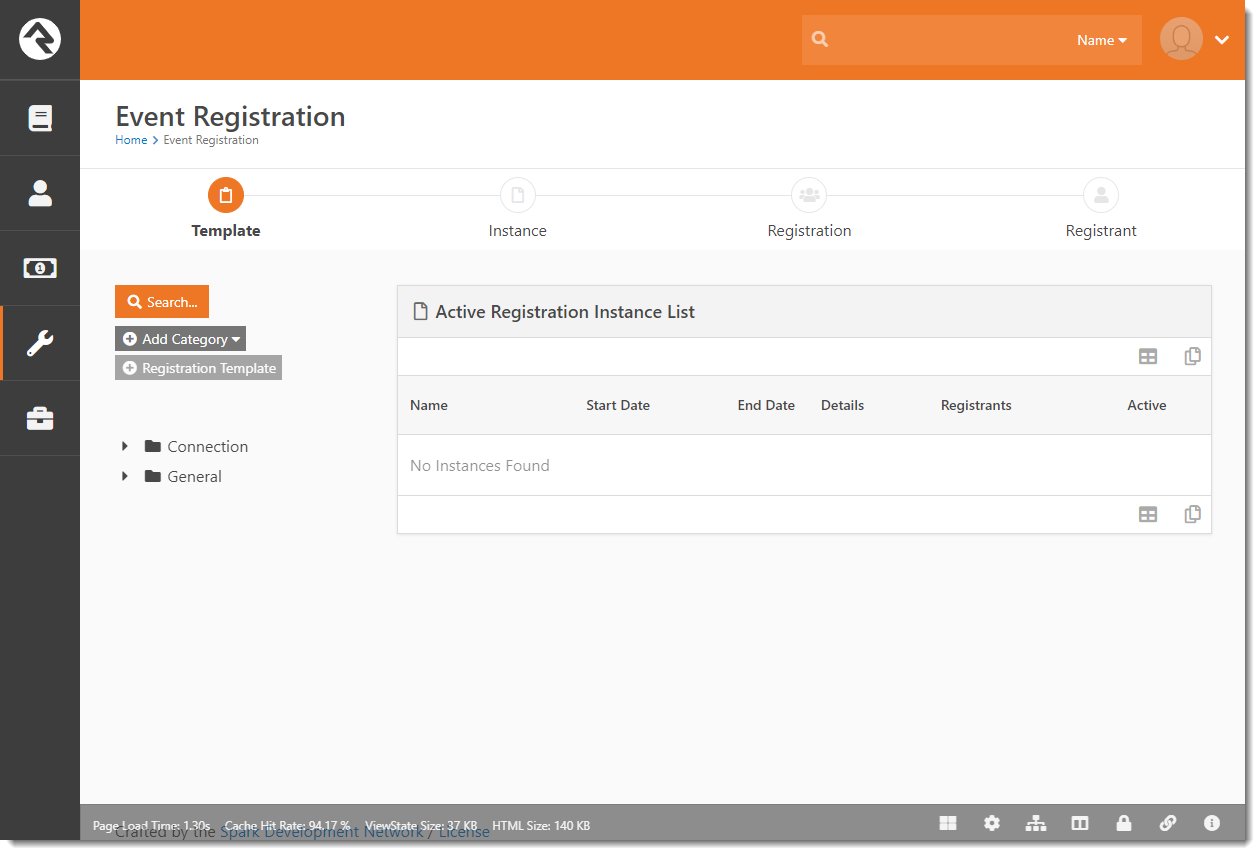
Task: Sort by the Start Date column header
Action: pos(618,405)
